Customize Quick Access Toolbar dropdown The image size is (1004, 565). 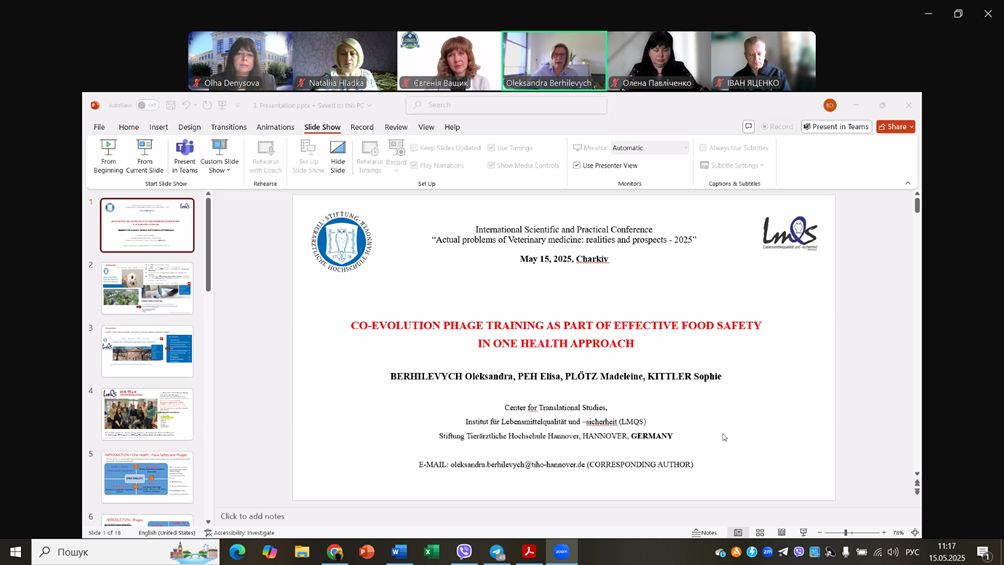click(237, 105)
